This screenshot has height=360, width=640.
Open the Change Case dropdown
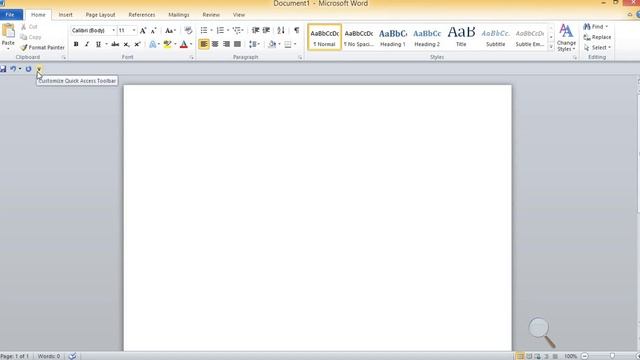pyautogui.click(x=170, y=31)
